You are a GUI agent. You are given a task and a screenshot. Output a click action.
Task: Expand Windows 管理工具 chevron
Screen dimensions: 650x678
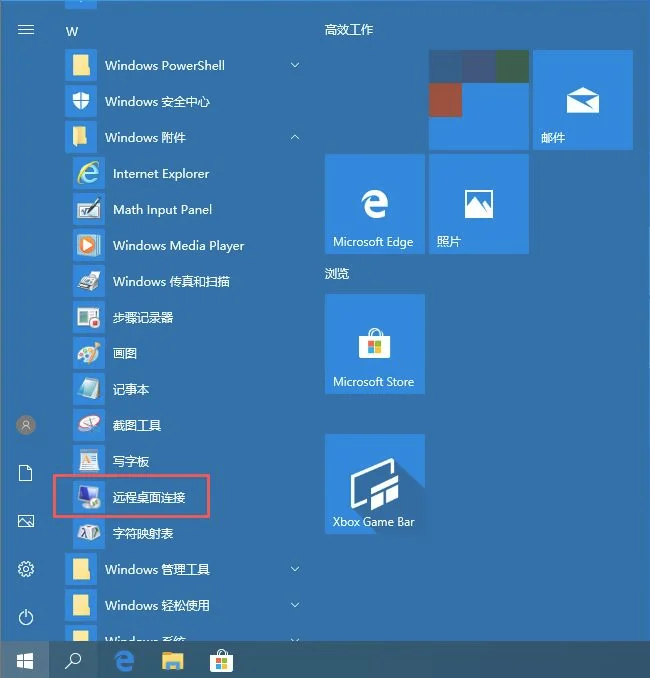tap(295, 569)
